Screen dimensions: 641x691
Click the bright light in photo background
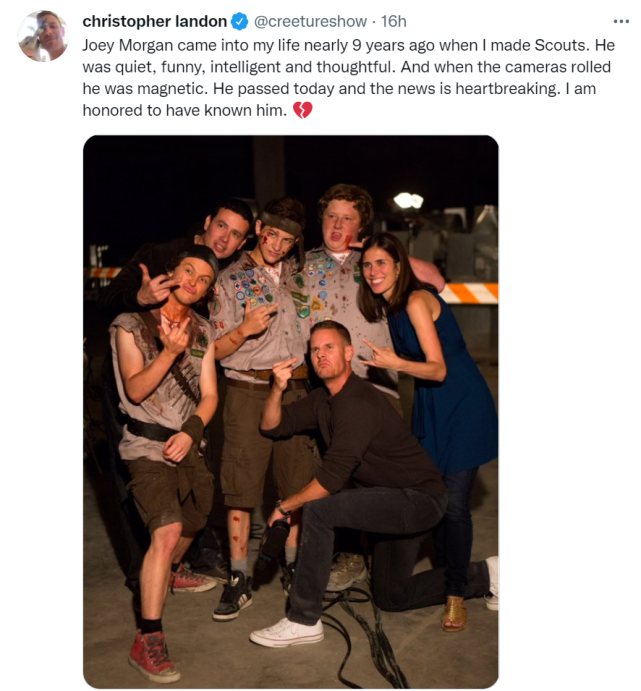click(x=408, y=200)
